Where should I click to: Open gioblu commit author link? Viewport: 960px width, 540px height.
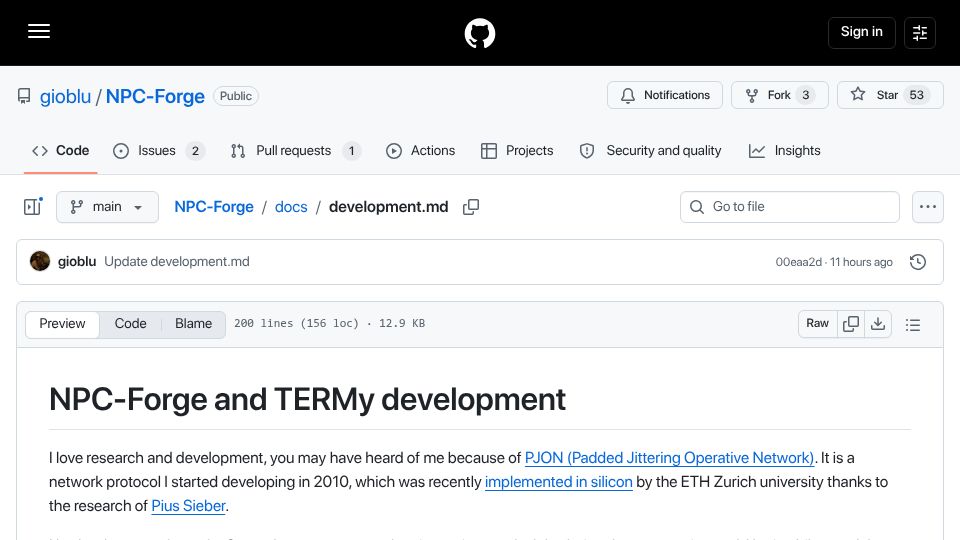(x=77, y=261)
